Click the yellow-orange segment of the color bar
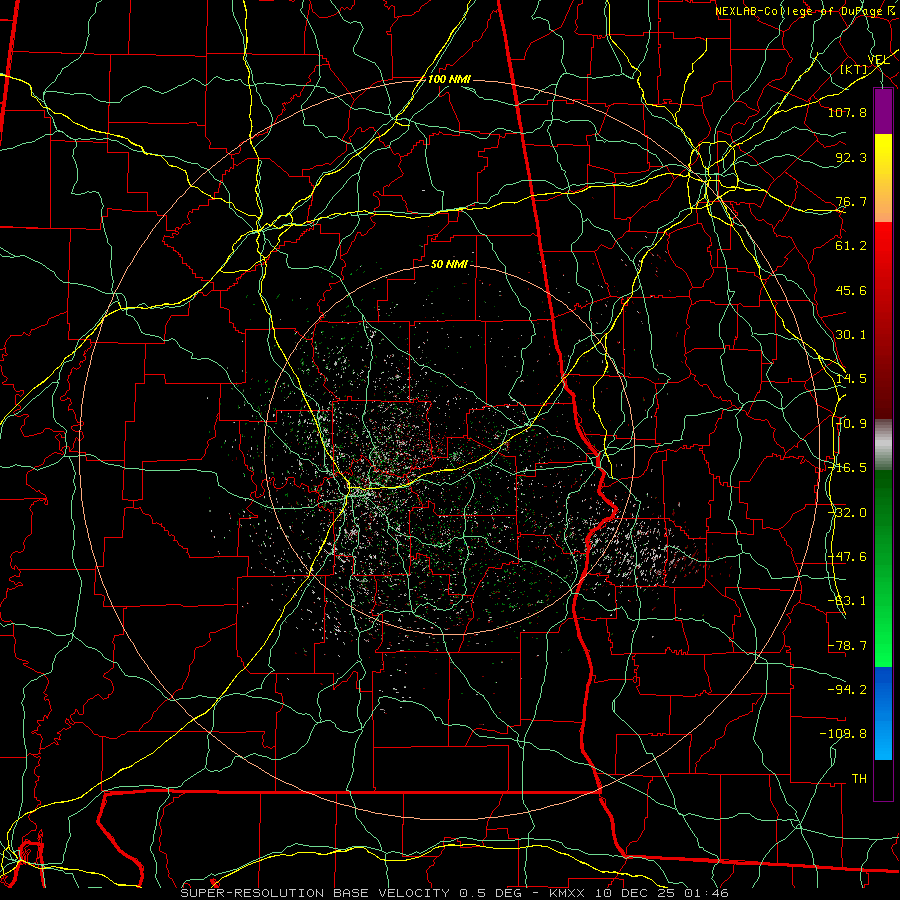Screen dimensions: 900x900 pyautogui.click(x=883, y=178)
